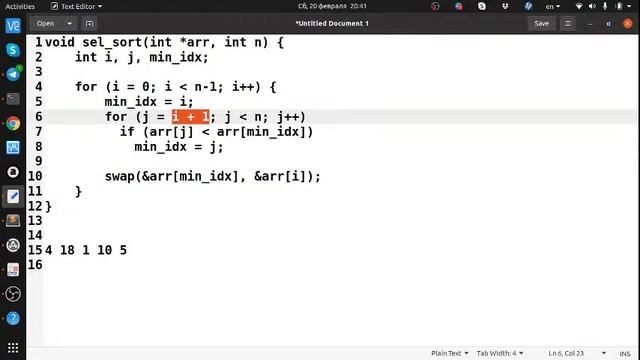Open the Terminal from the dock
640x360 pixels.
point(13,98)
